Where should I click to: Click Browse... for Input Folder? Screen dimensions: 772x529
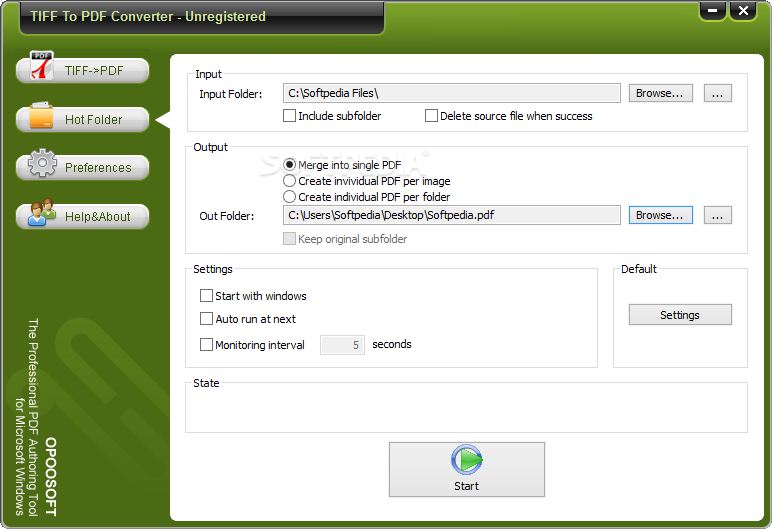click(661, 93)
